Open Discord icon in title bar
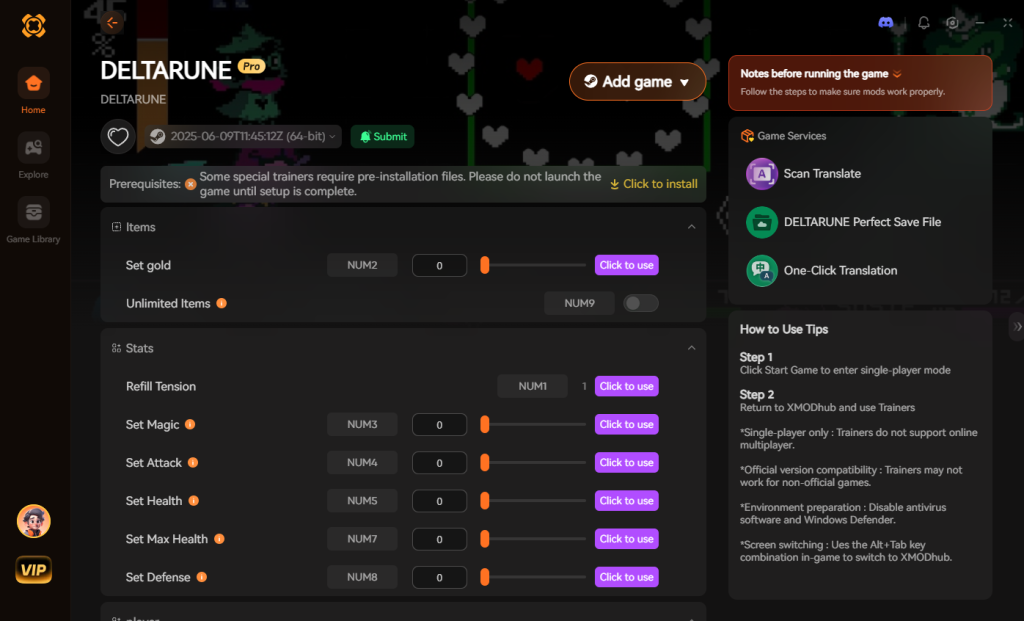This screenshot has width=1024, height=621. pyautogui.click(x=886, y=23)
